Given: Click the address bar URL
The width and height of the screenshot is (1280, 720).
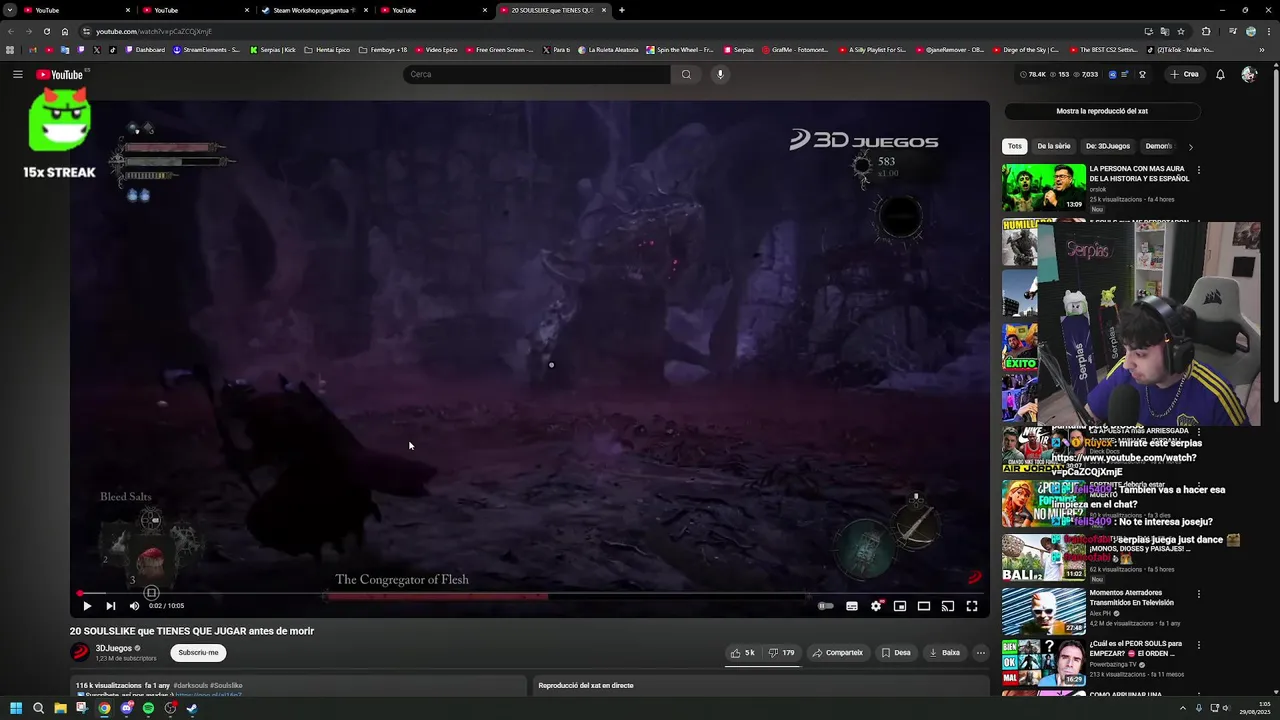Looking at the screenshot, I should pyautogui.click(x=153, y=31).
